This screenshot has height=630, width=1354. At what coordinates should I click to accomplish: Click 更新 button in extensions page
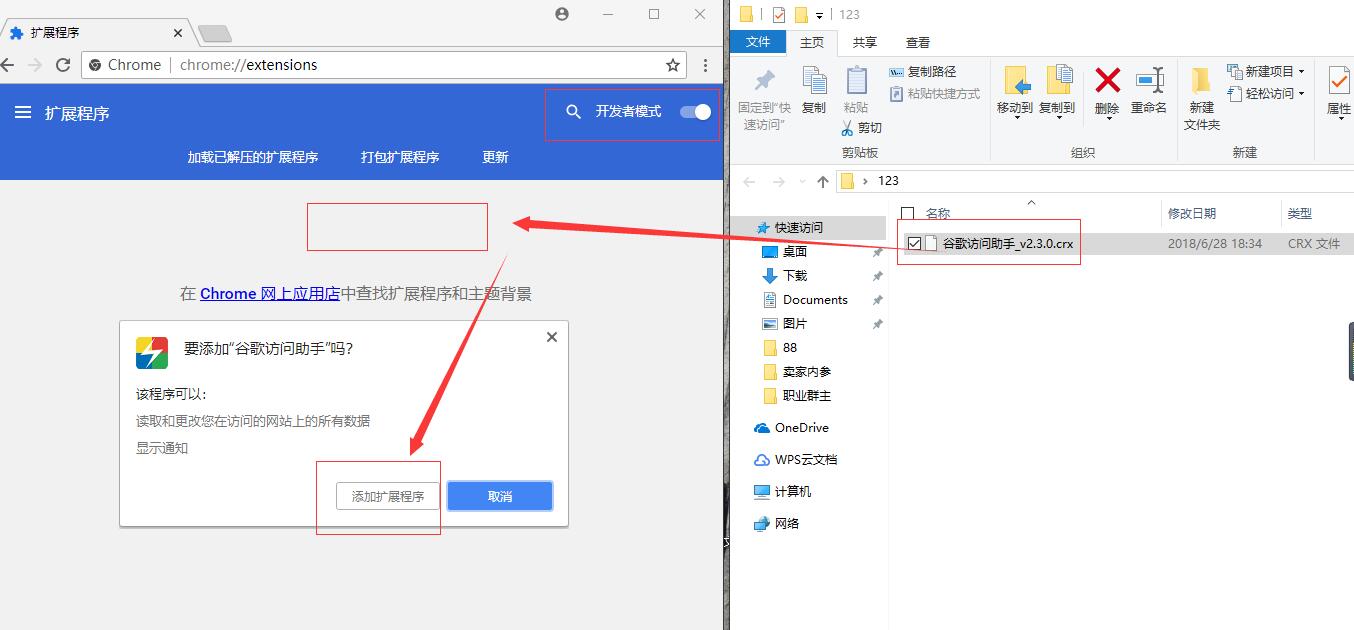(495, 157)
